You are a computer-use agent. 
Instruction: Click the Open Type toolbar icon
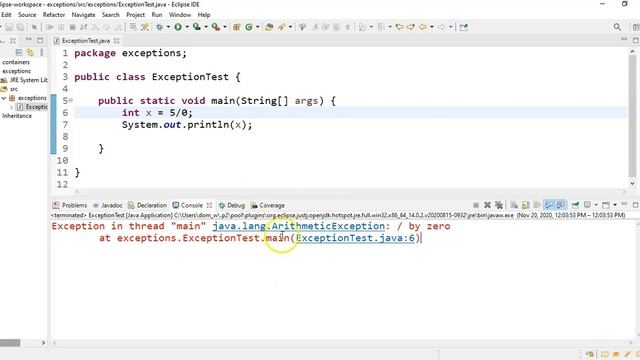coord(269,27)
